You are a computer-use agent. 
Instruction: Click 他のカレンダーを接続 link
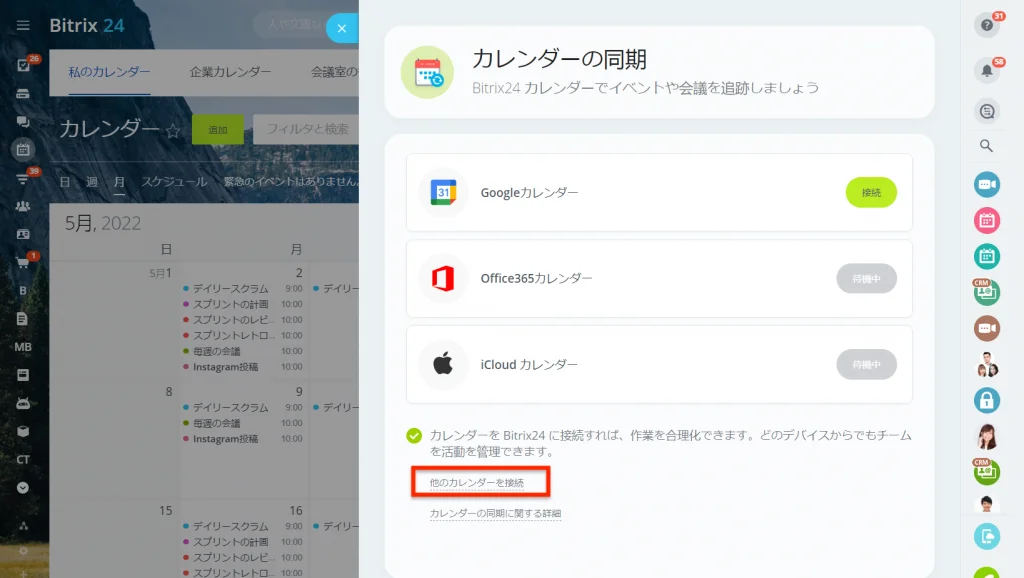[x=477, y=483]
